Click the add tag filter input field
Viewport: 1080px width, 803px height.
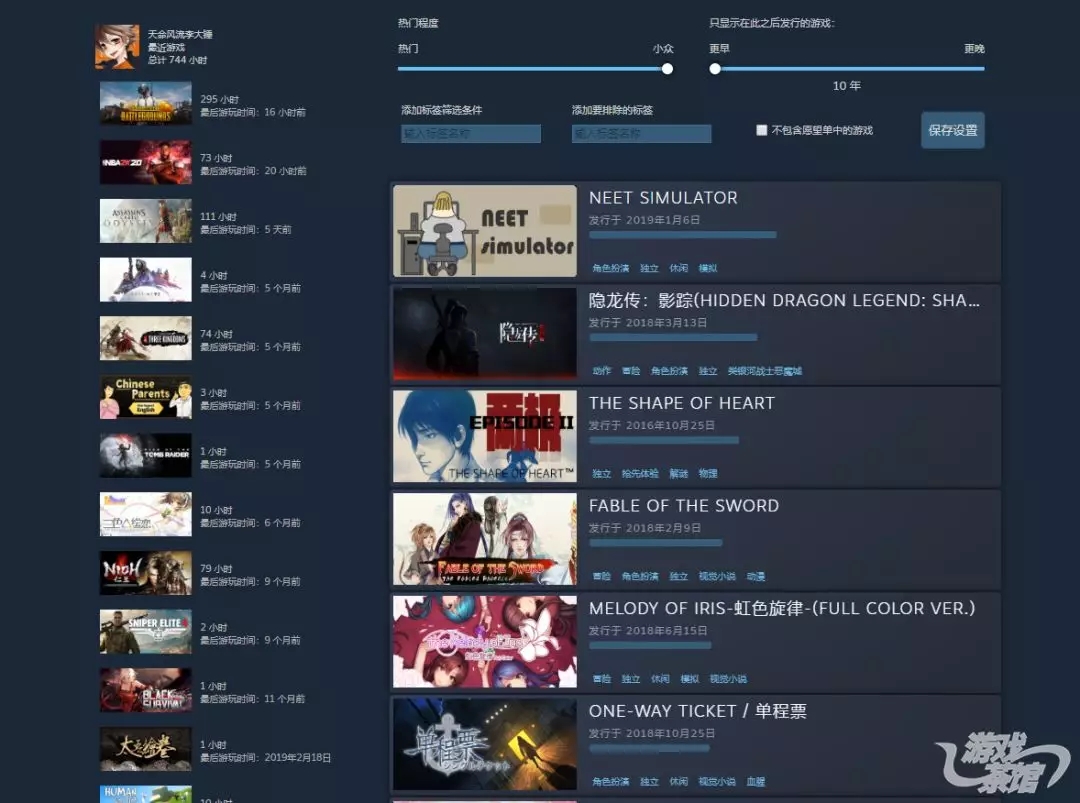pos(470,134)
